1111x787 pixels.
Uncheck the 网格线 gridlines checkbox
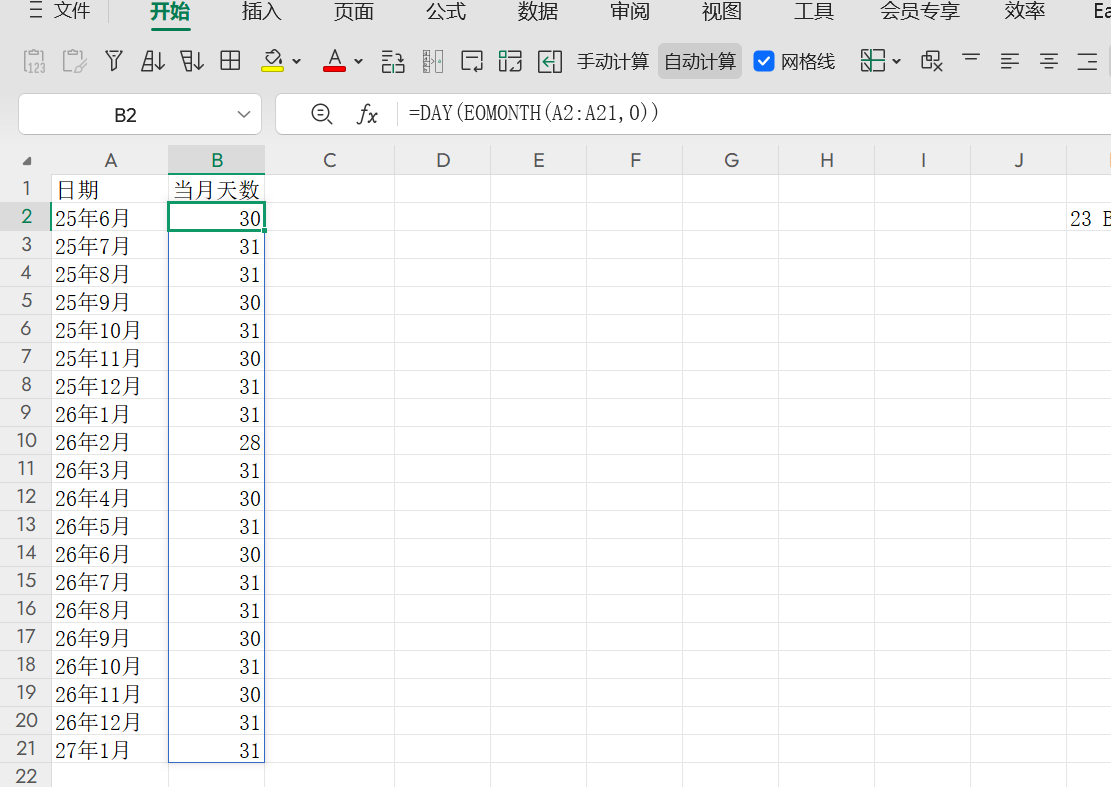pyautogui.click(x=763, y=62)
